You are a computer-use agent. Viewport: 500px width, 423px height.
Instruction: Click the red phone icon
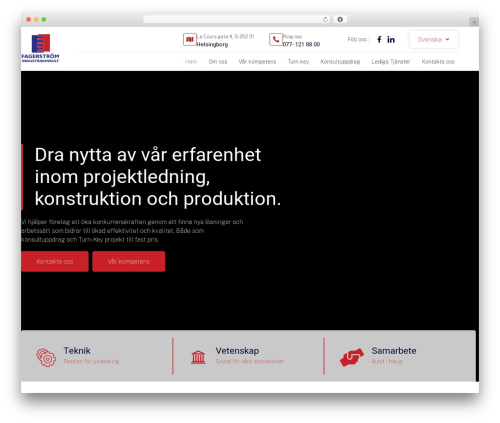coord(276,39)
